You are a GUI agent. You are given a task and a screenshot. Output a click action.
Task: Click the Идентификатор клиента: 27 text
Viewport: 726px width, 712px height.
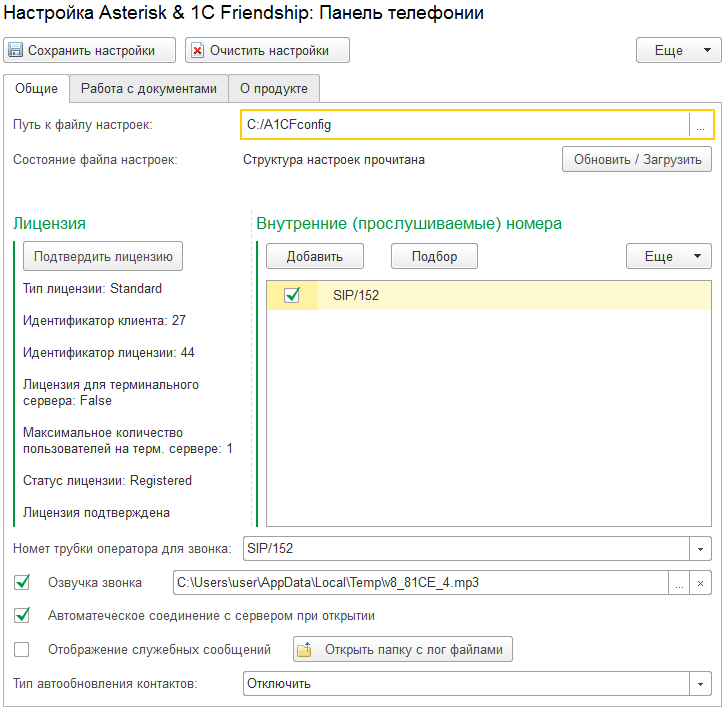coord(104,320)
